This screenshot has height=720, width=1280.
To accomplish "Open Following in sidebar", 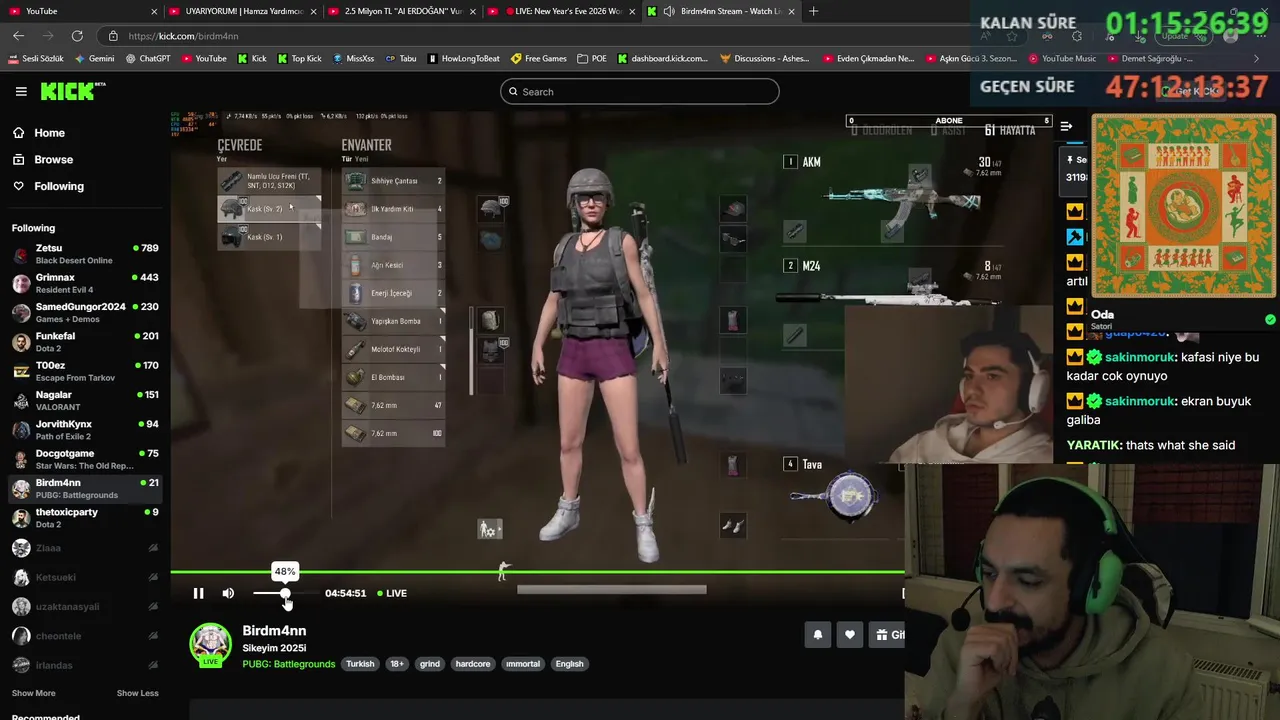I will point(59,186).
